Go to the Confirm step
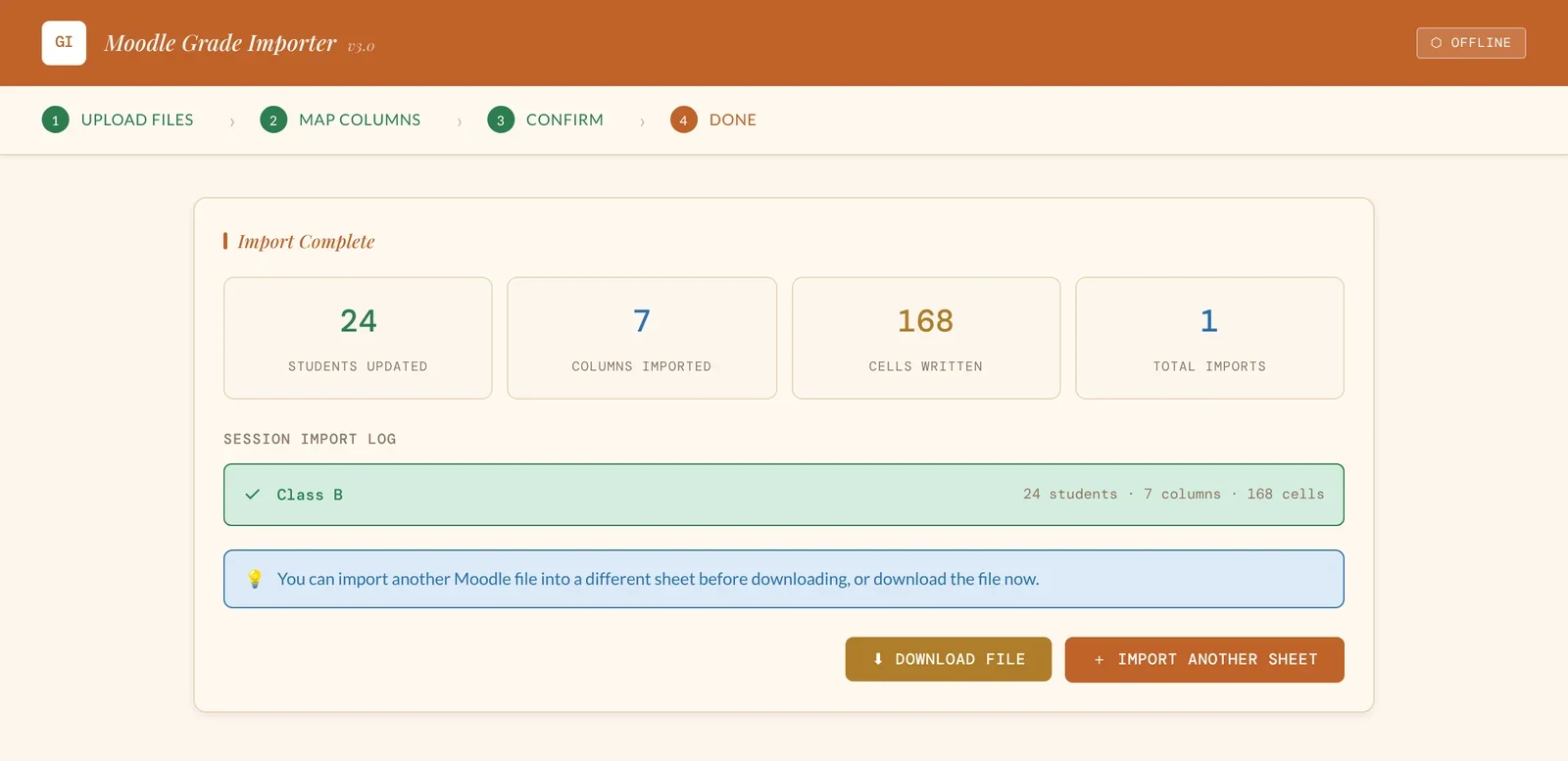Image resolution: width=1568 pixels, height=761 pixels. [564, 119]
